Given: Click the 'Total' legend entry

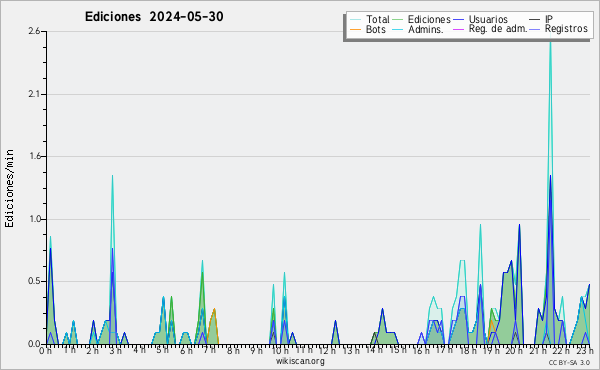Looking at the screenshot, I should click(x=377, y=19).
